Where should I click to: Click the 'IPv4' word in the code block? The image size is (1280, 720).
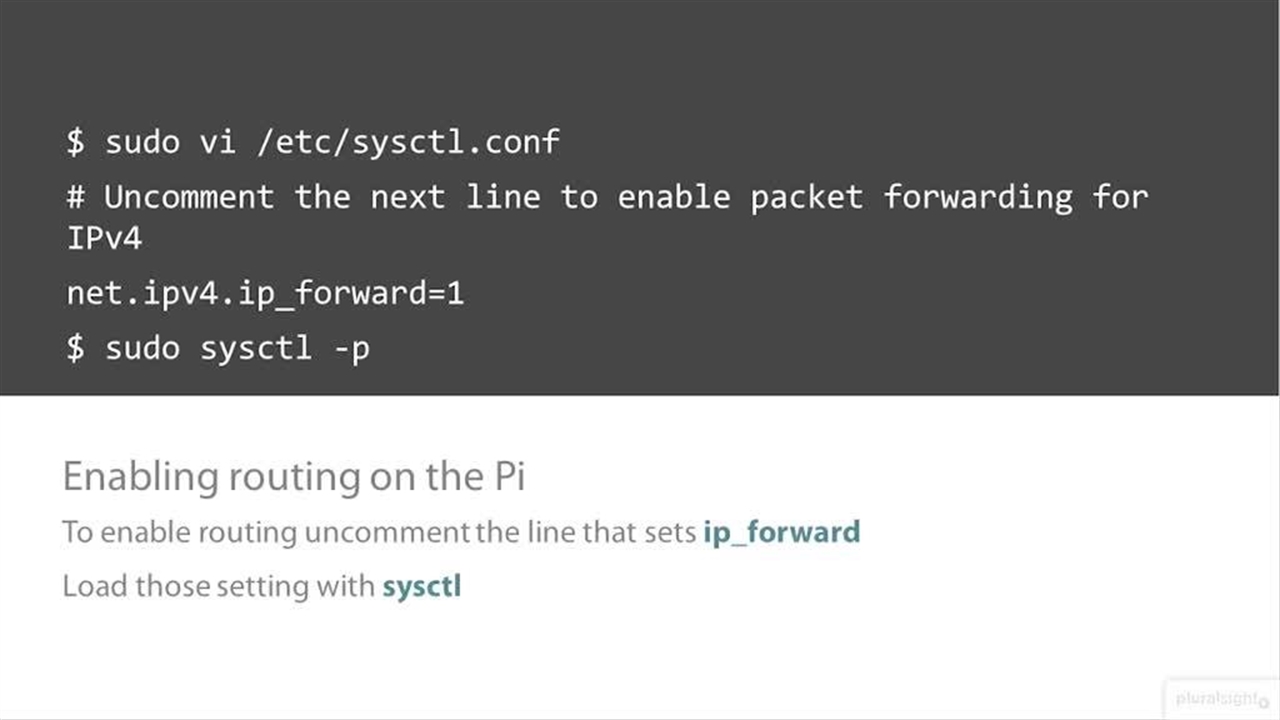click(x=104, y=239)
